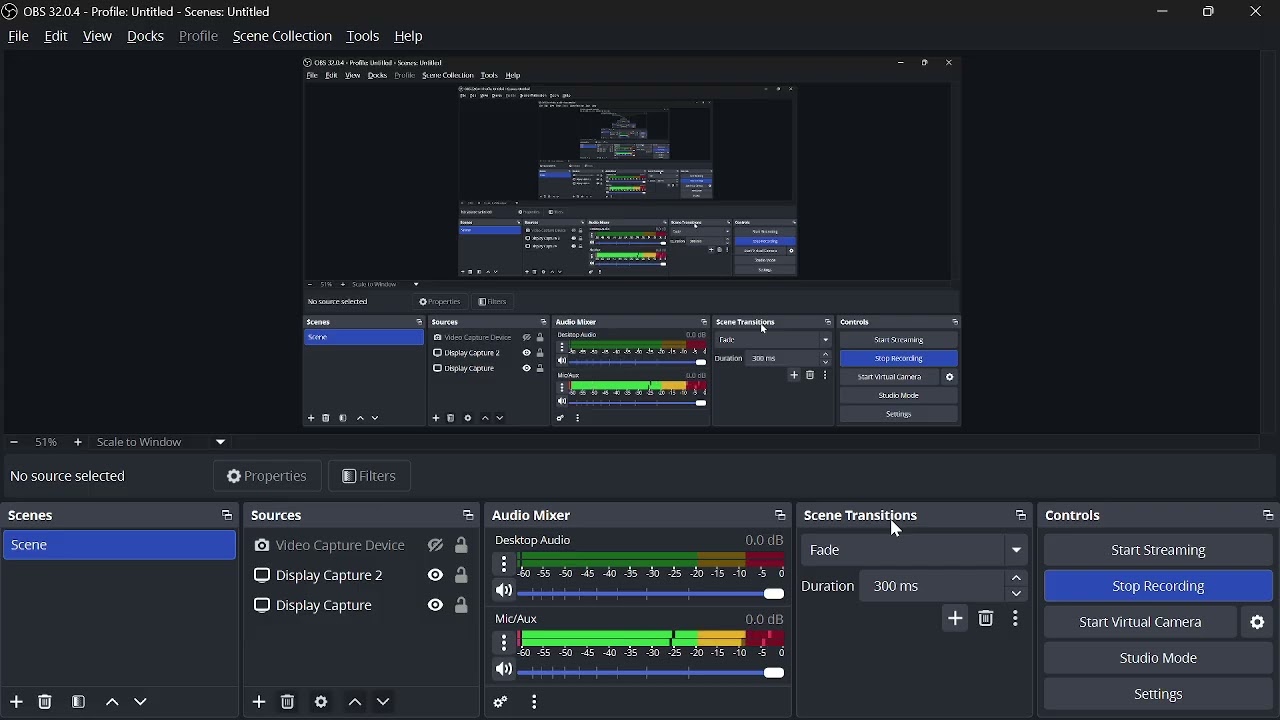1280x720 pixels.
Task: Click the Duration 300 ms field
Action: (932, 587)
